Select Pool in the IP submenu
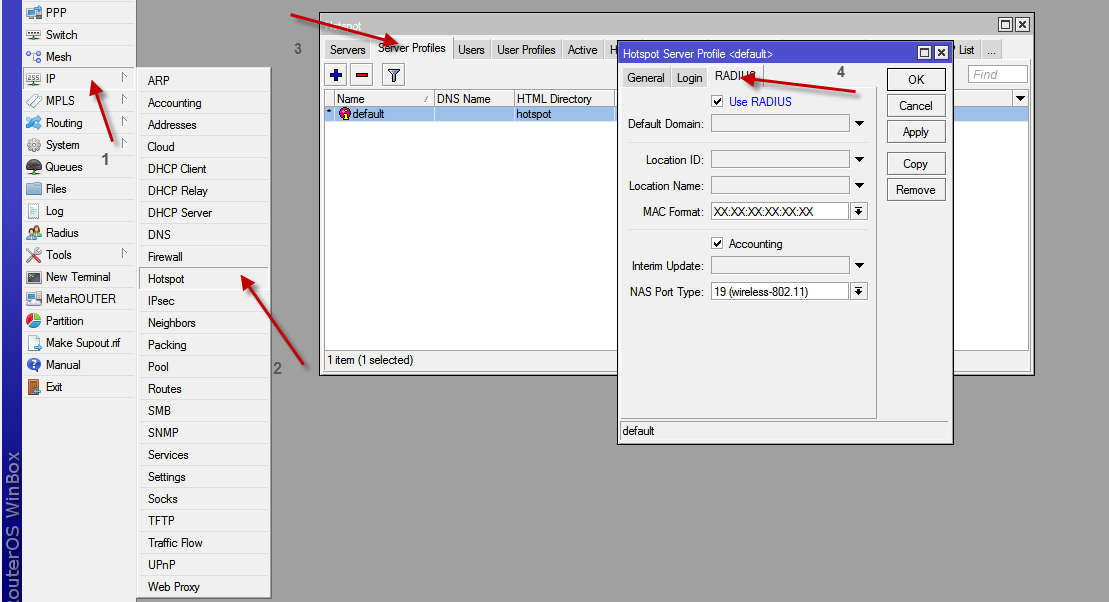 coord(204,367)
